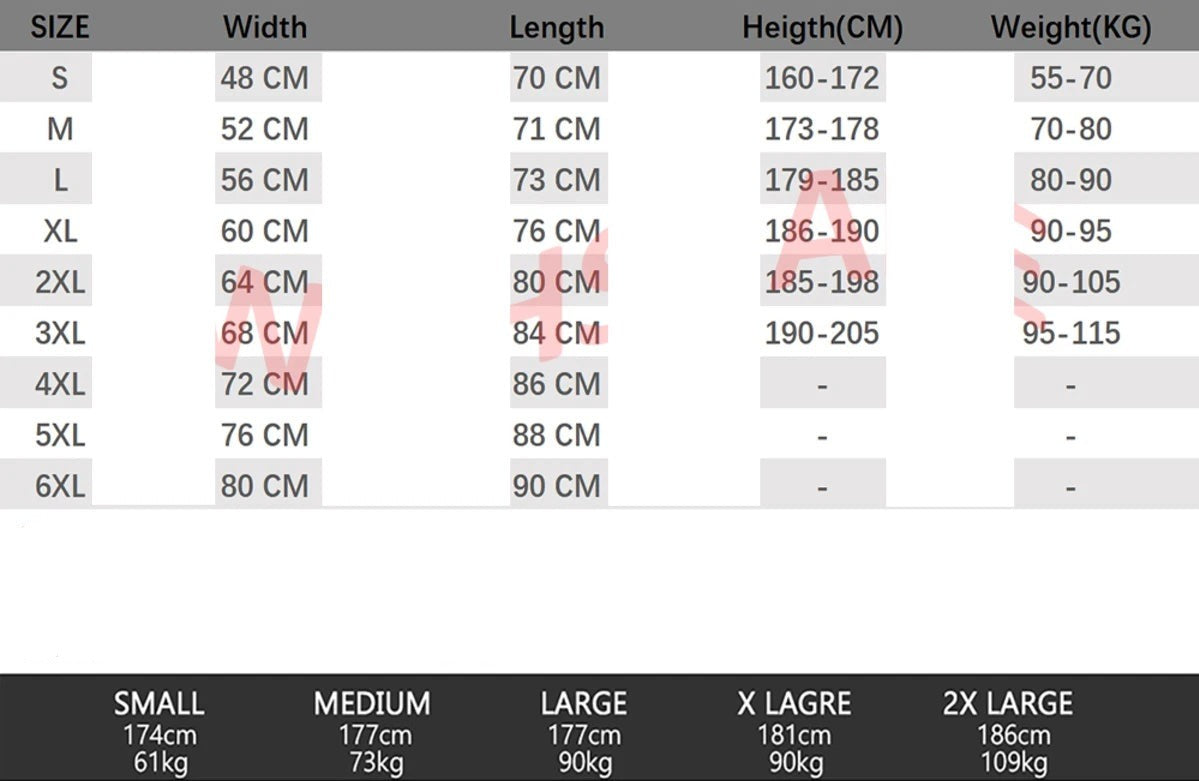
Task: Select the 70 CM length cell
Action: click(x=556, y=78)
